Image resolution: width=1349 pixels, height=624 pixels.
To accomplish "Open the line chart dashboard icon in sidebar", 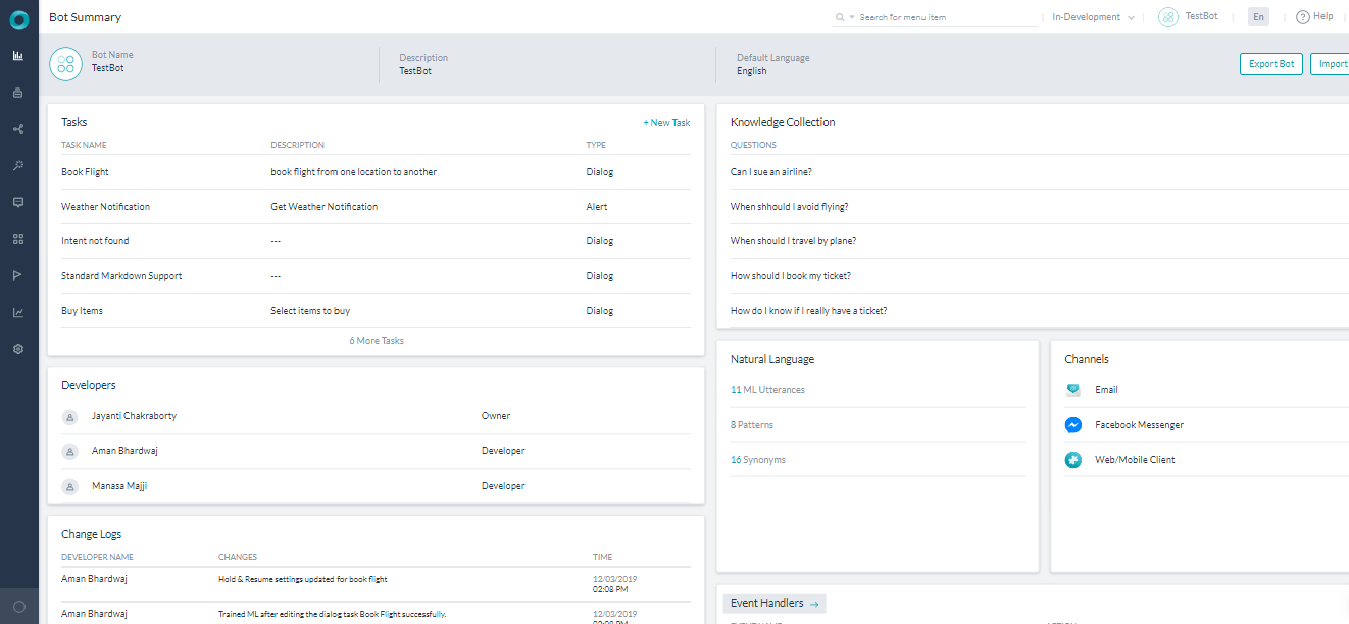I will [x=17, y=311].
